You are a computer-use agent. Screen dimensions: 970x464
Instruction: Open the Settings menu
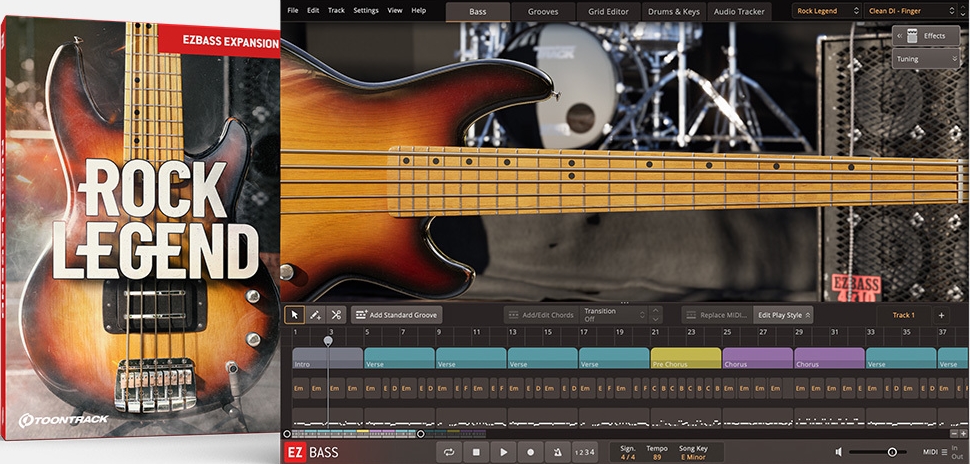tap(366, 11)
